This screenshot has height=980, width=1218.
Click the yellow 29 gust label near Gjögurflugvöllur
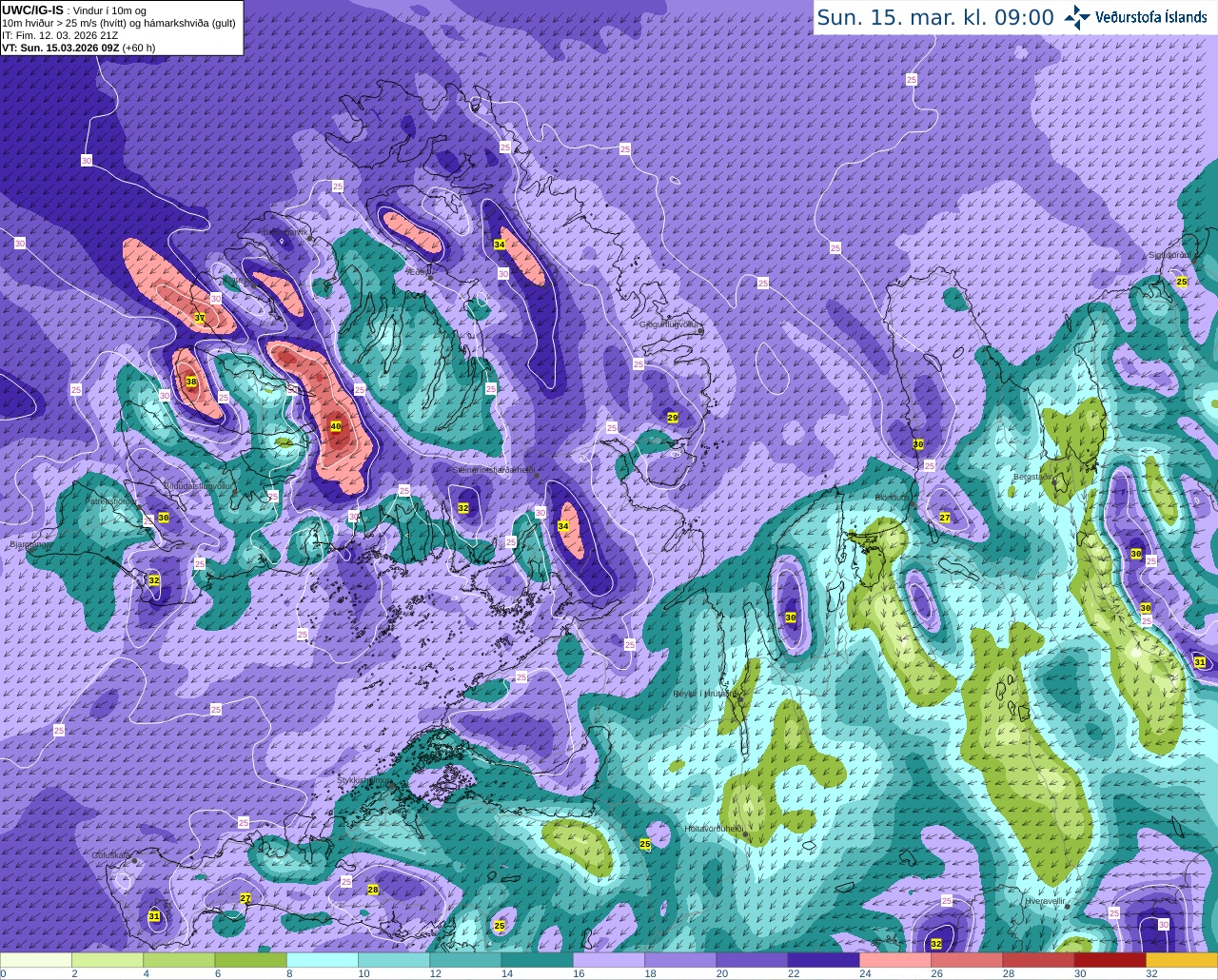673,418
